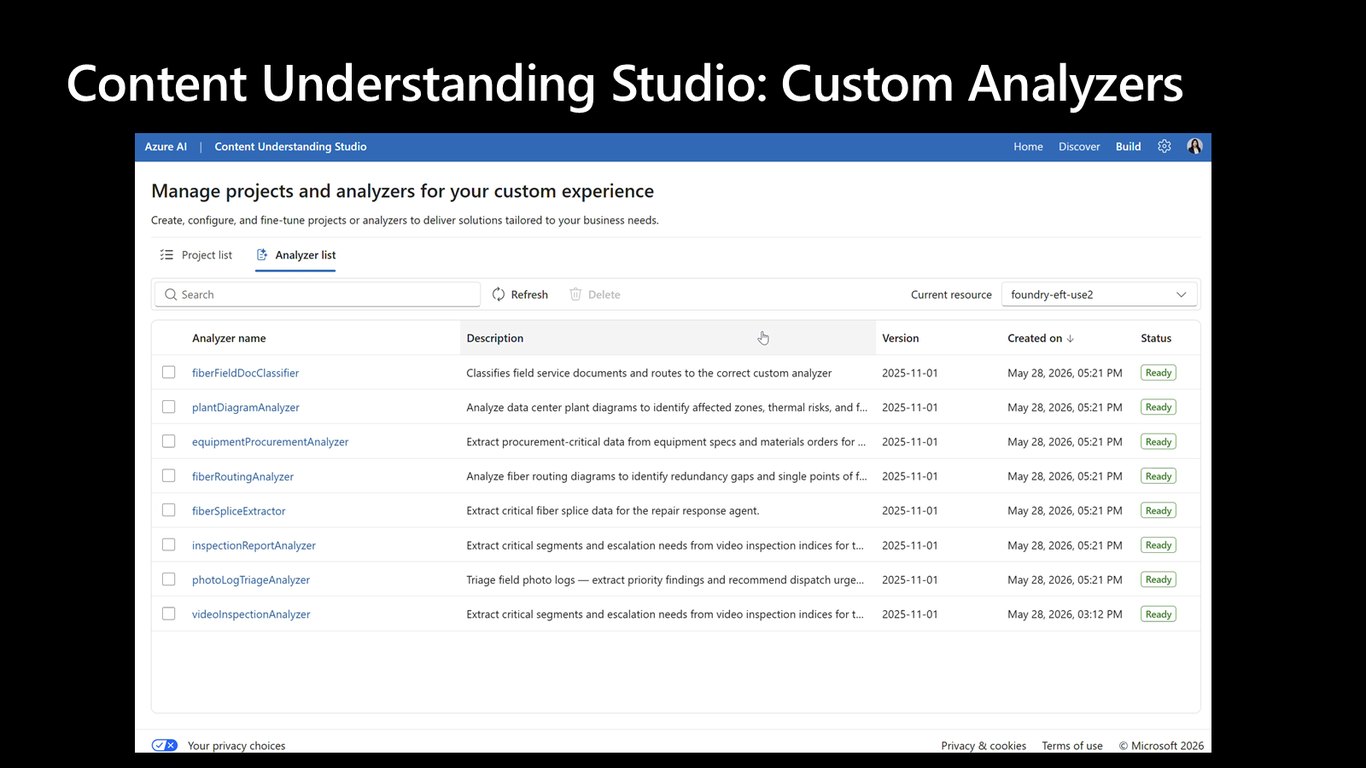Toggle the privacy choices switch
This screenshot has height=768, width=1366.
pos(164,745)
